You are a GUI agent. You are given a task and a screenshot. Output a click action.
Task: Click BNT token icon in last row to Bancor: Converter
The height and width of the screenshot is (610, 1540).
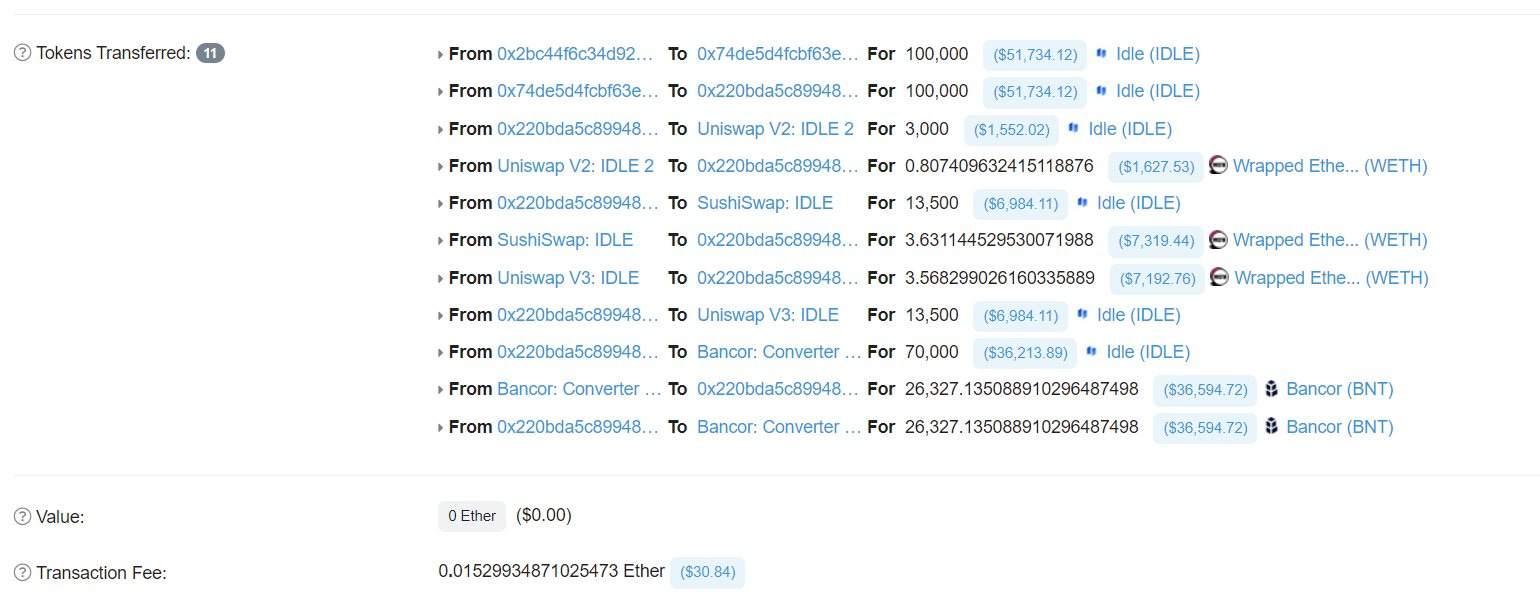tap(1272, 427)
